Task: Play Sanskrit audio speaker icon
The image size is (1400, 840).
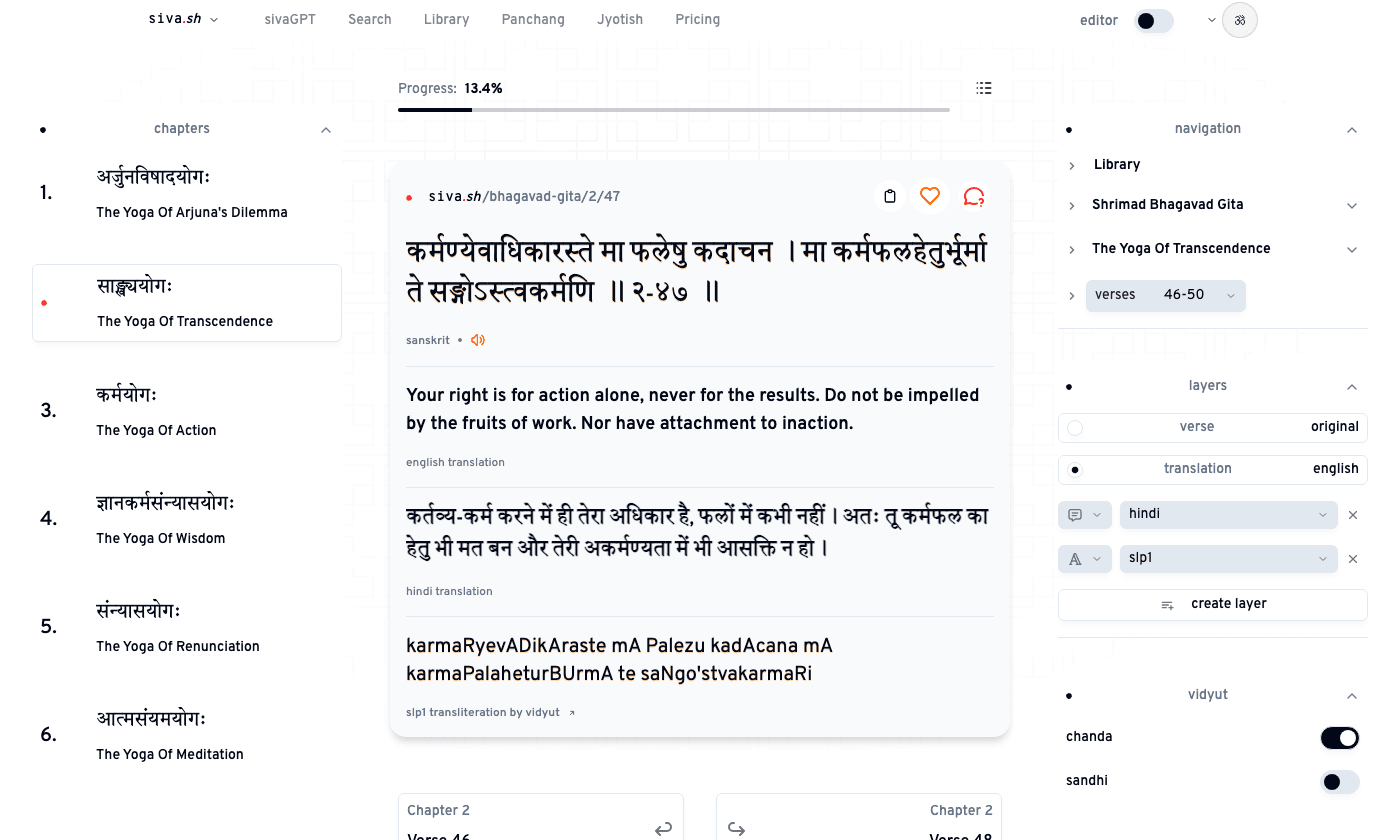Action: (x=478, y=340)
